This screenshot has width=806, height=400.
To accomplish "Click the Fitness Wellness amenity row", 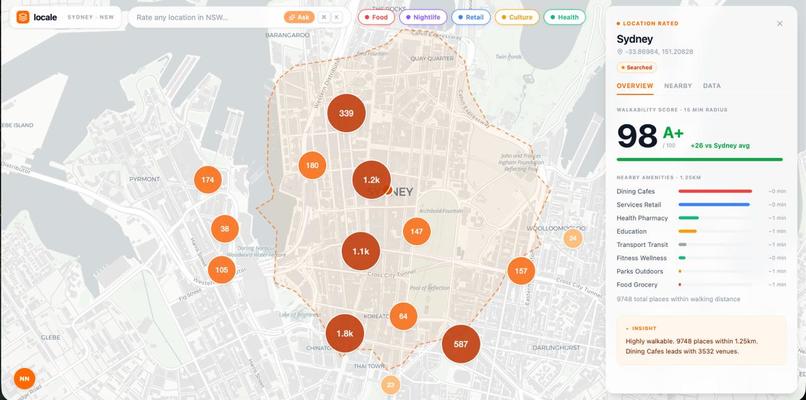I will pyautogui.click(x=702, y=258).
